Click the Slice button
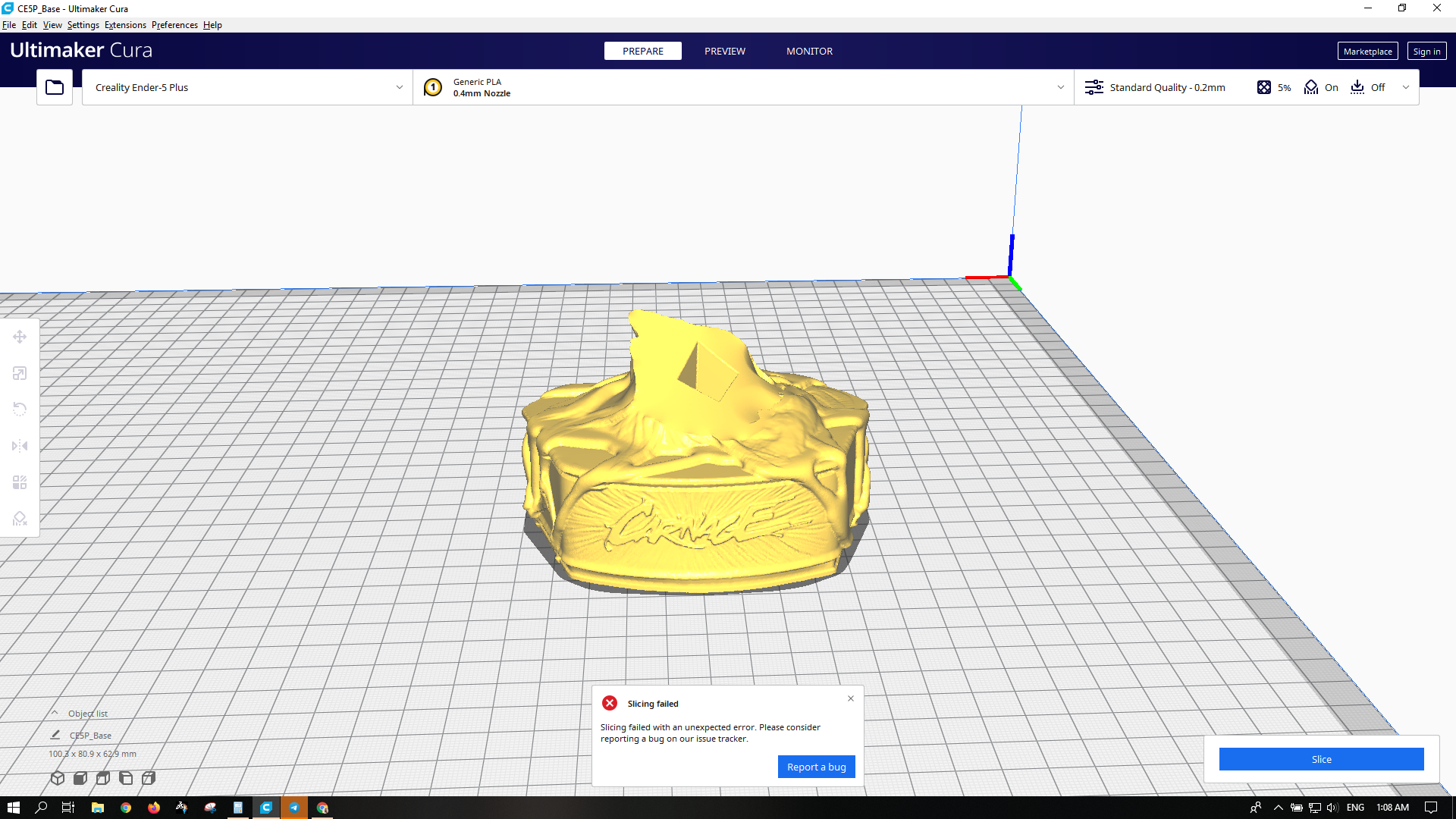This screenshot has height=819, width=1456. pyautogui.click(x=1321, y=759)
